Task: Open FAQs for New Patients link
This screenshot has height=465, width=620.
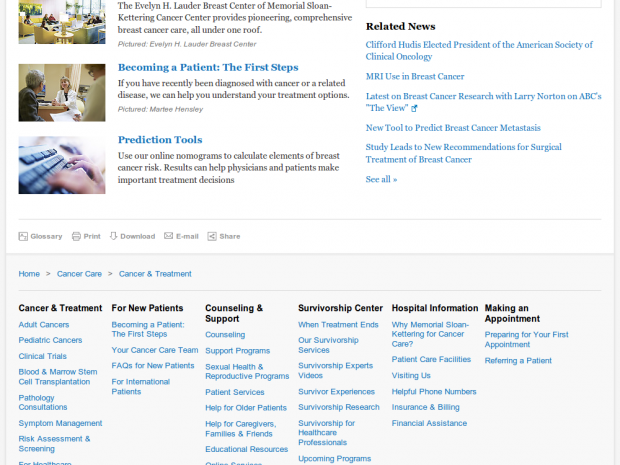Action: point(153,365)
